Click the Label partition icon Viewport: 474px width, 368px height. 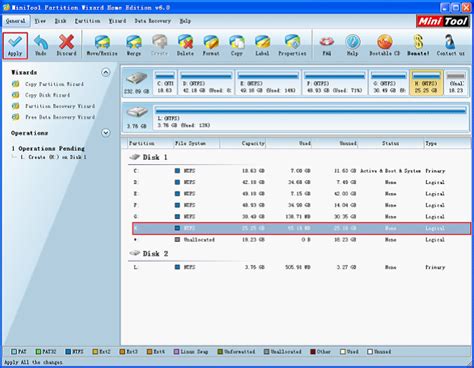[x=262, y=42]
